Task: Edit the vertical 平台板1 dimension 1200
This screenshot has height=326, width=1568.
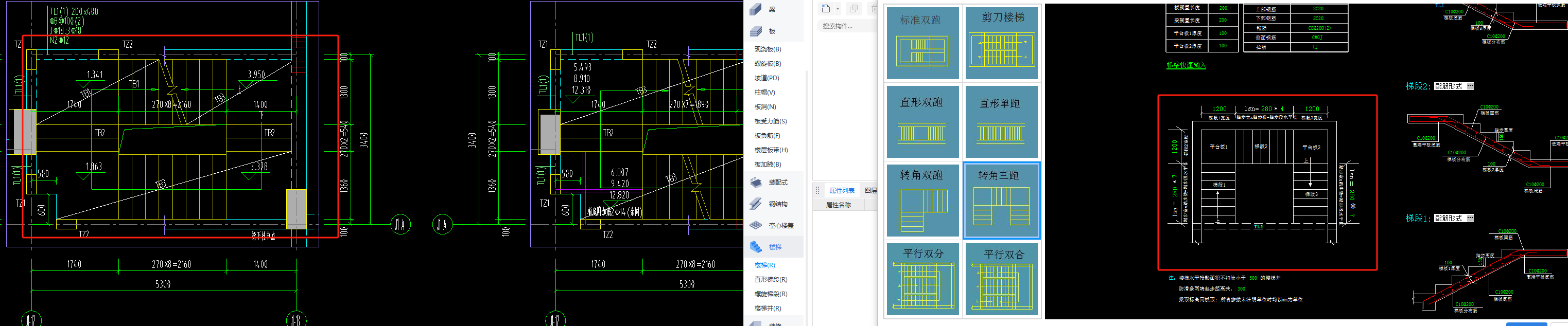Action: tap(1174, 147)
